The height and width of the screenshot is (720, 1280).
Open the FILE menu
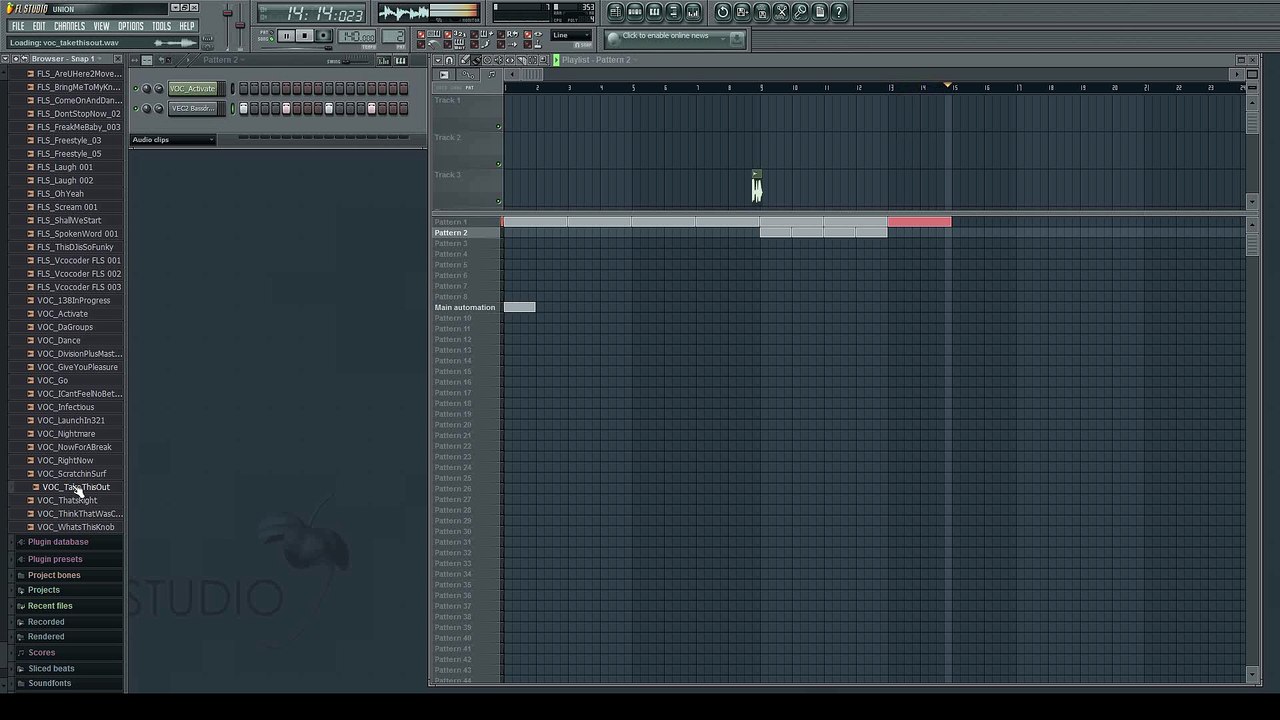(18, 26)
